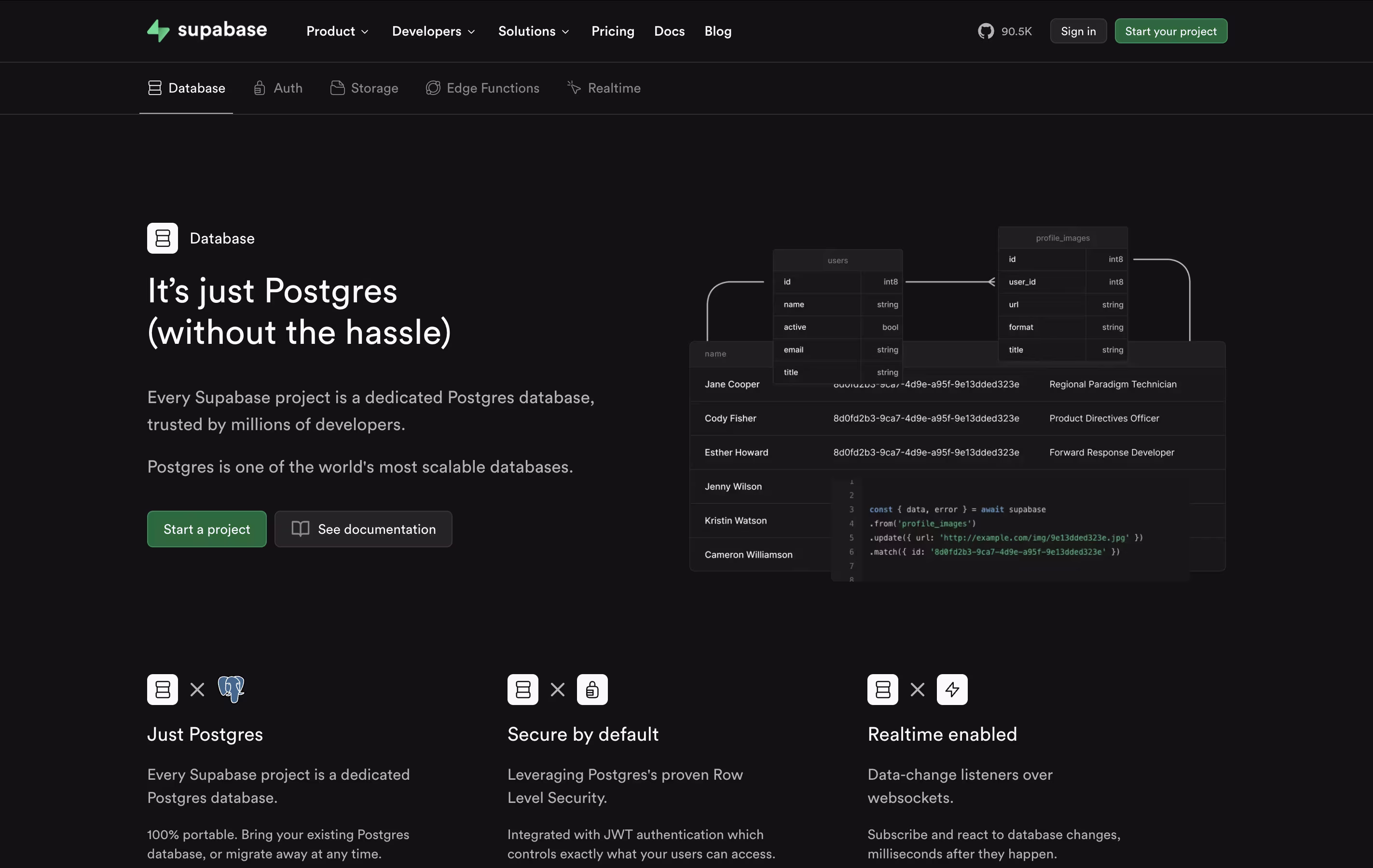Click the See documentation button
1373x868 pixels.
(363, 529)
